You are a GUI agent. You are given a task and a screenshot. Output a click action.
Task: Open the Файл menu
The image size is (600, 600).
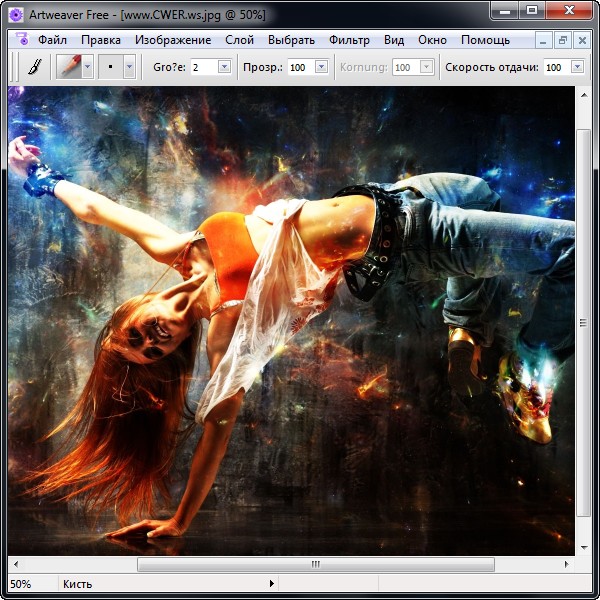pyautogui.click(x=52, y=40)
